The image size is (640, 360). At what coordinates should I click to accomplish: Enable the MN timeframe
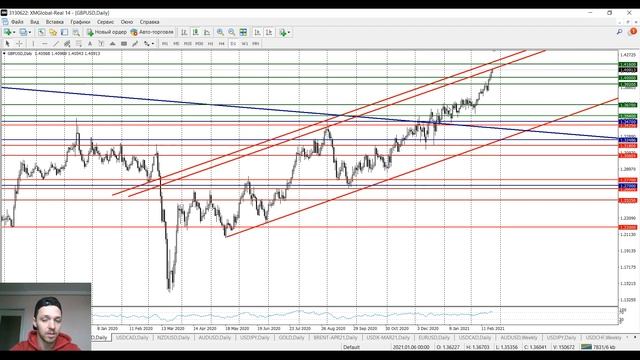pos(256,44)
